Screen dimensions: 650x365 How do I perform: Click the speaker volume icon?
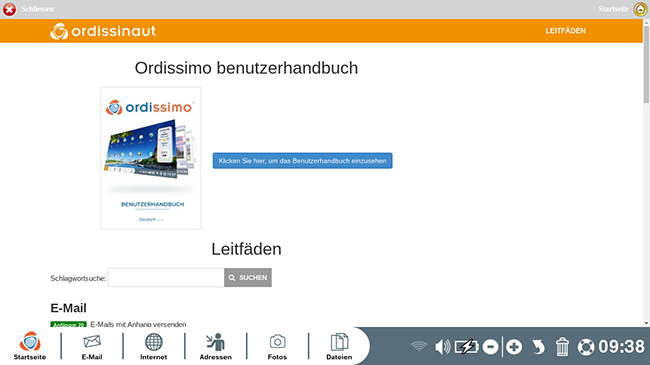pyautogui.click(x=442, y=346)
